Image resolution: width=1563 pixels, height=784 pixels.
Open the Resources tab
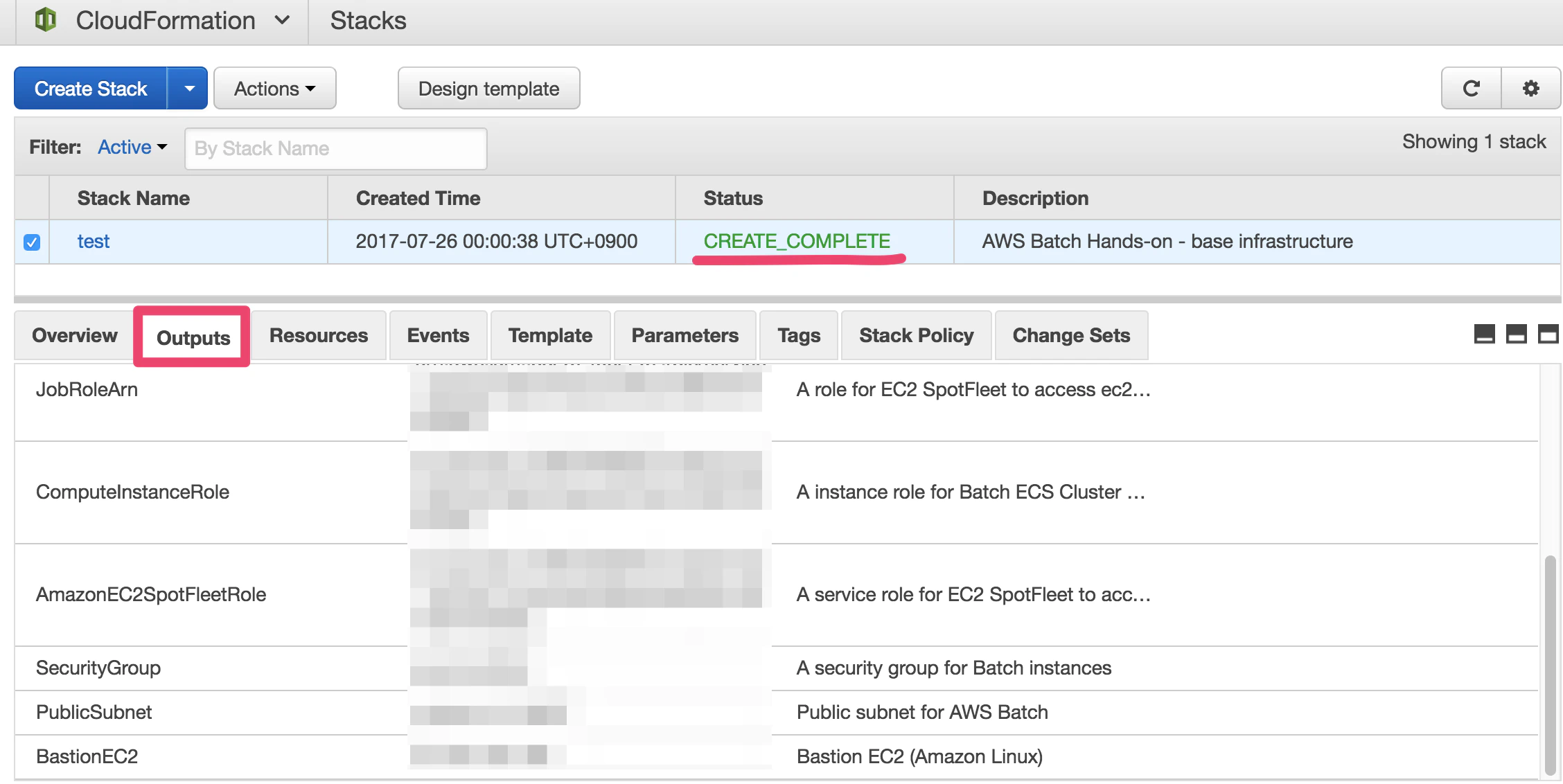(319, 335)
